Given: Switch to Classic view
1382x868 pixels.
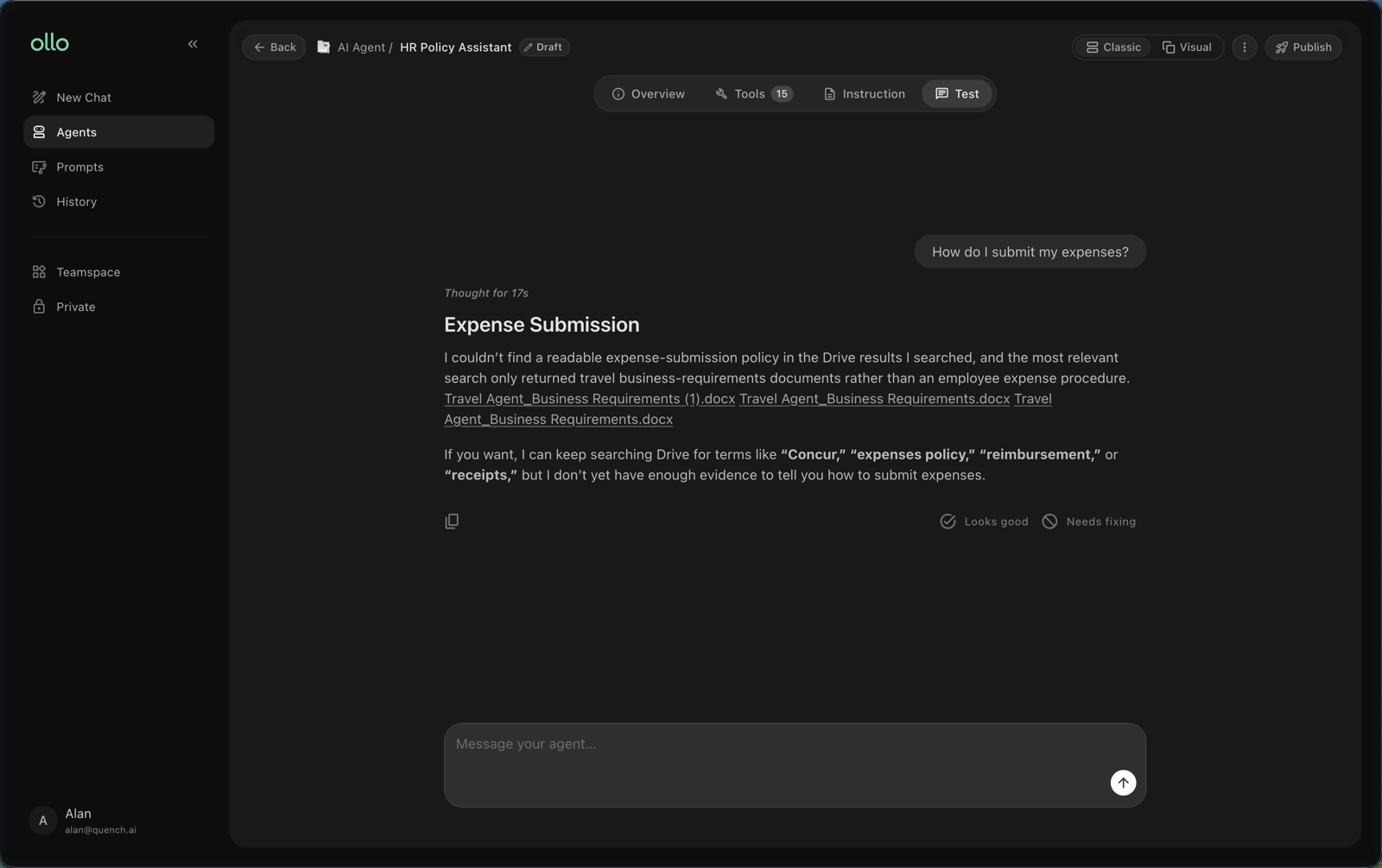Looking at the screenshot, I should (x=1113, y=48).
